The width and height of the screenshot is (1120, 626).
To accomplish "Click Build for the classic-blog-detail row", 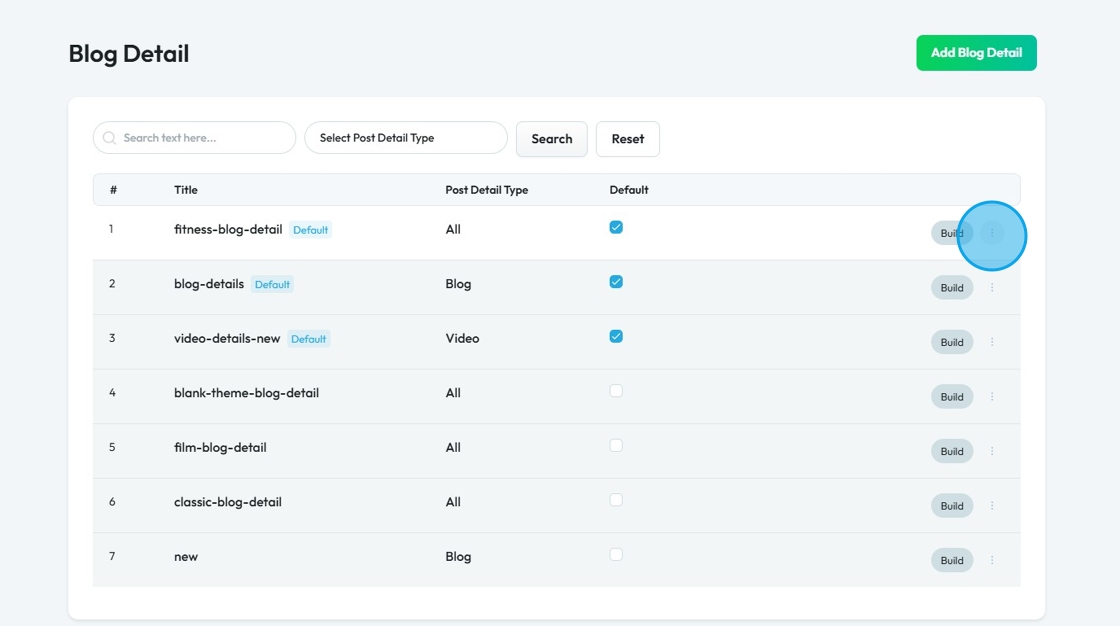I will tap(951, 506).
